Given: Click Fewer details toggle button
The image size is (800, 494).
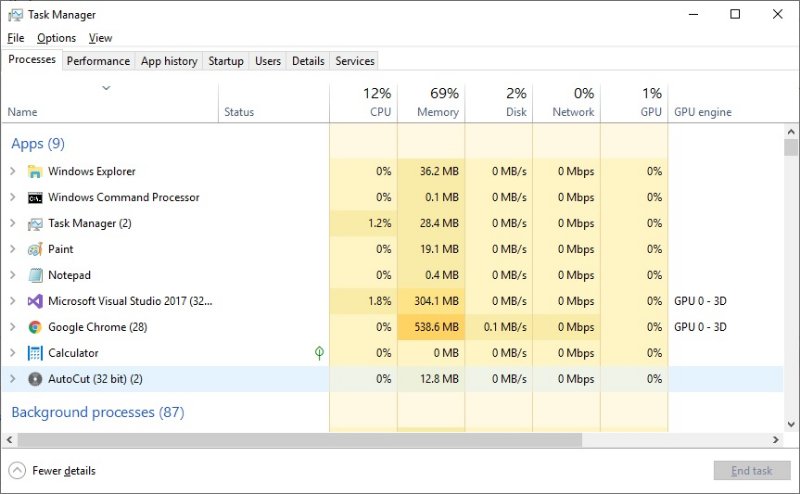Looking at the screenshot, I should coord(52,471).
